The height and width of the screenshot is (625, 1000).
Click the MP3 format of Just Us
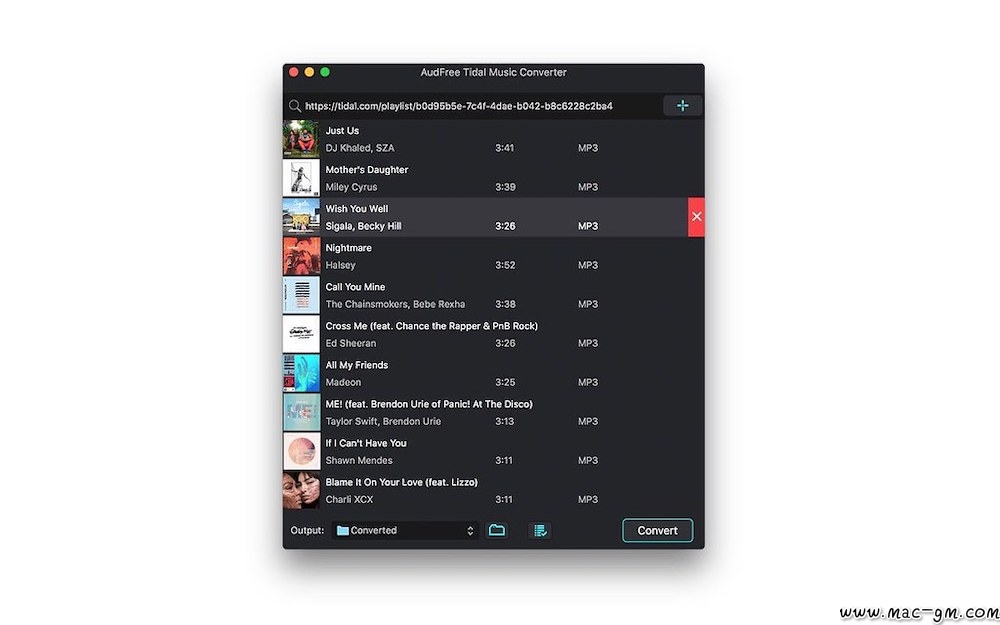click(588, 148)
